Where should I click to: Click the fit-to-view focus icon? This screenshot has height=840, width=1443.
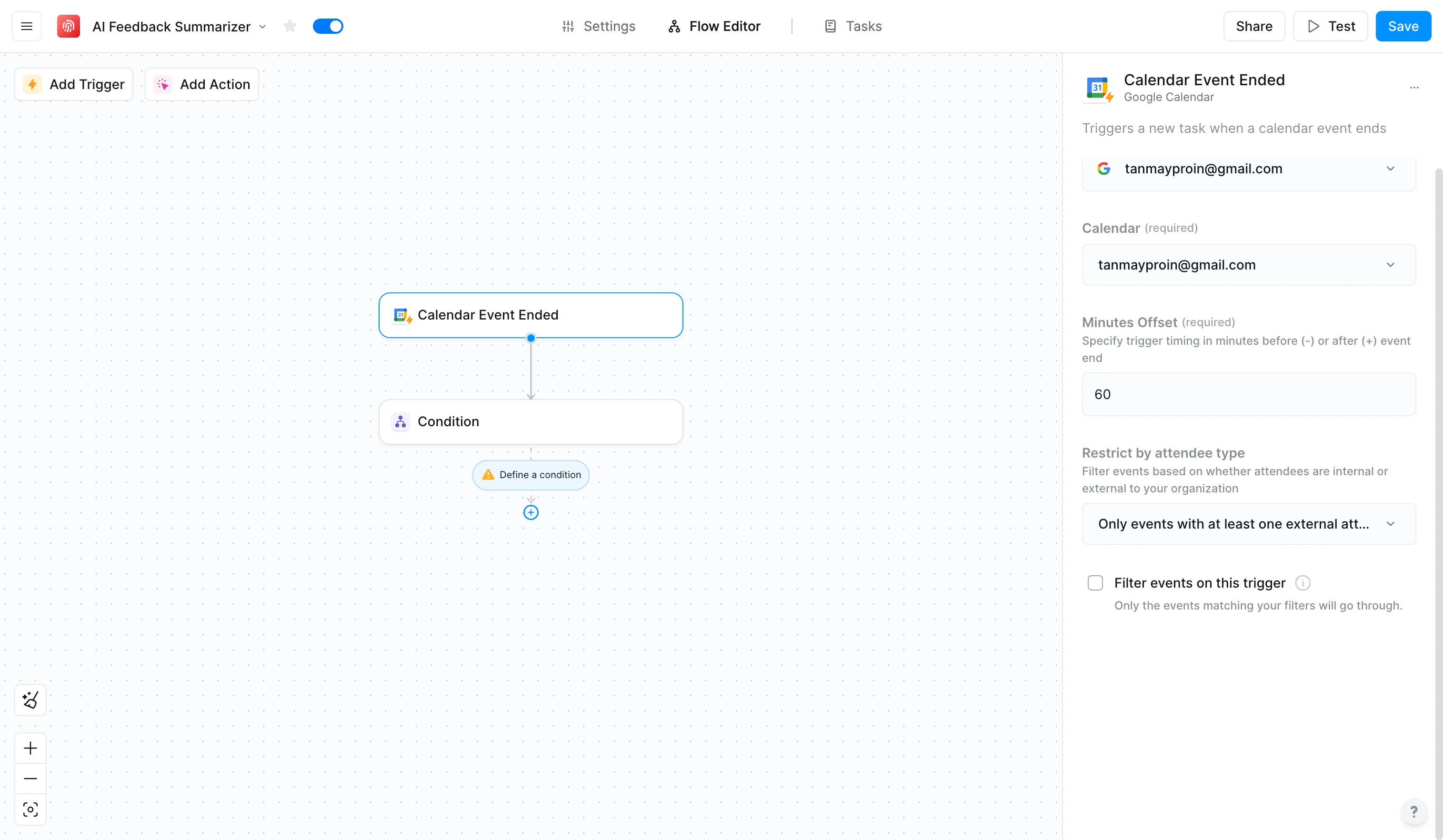[x=30, y=809]
